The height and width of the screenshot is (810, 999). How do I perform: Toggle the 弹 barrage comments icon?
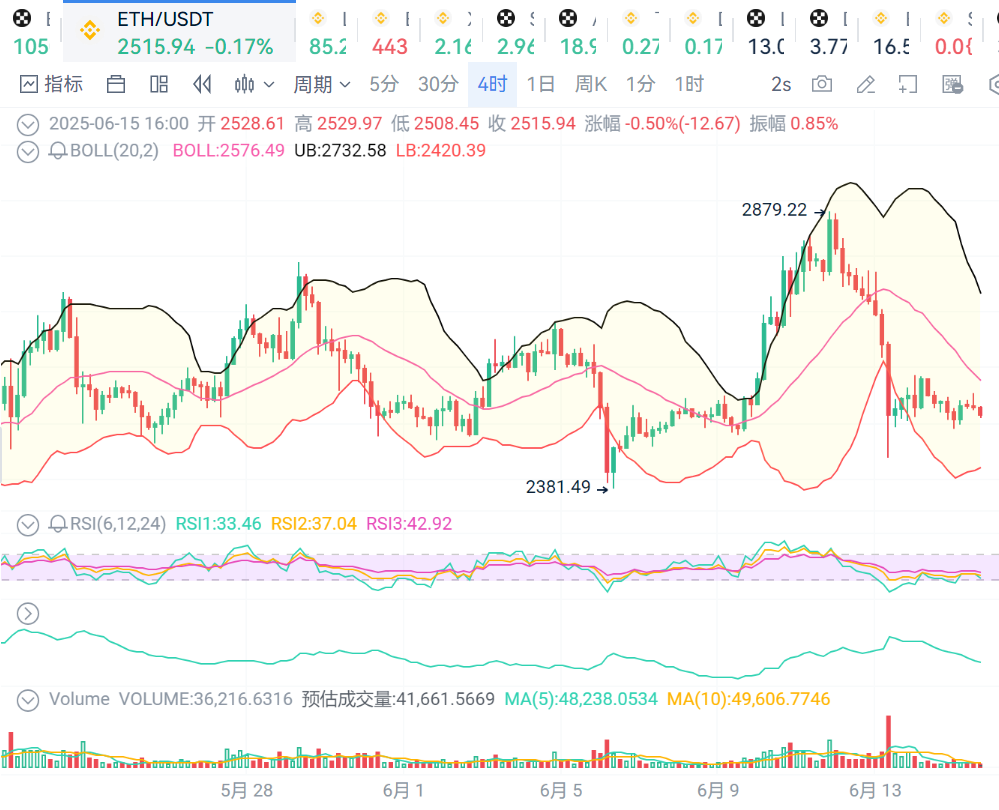952,84
